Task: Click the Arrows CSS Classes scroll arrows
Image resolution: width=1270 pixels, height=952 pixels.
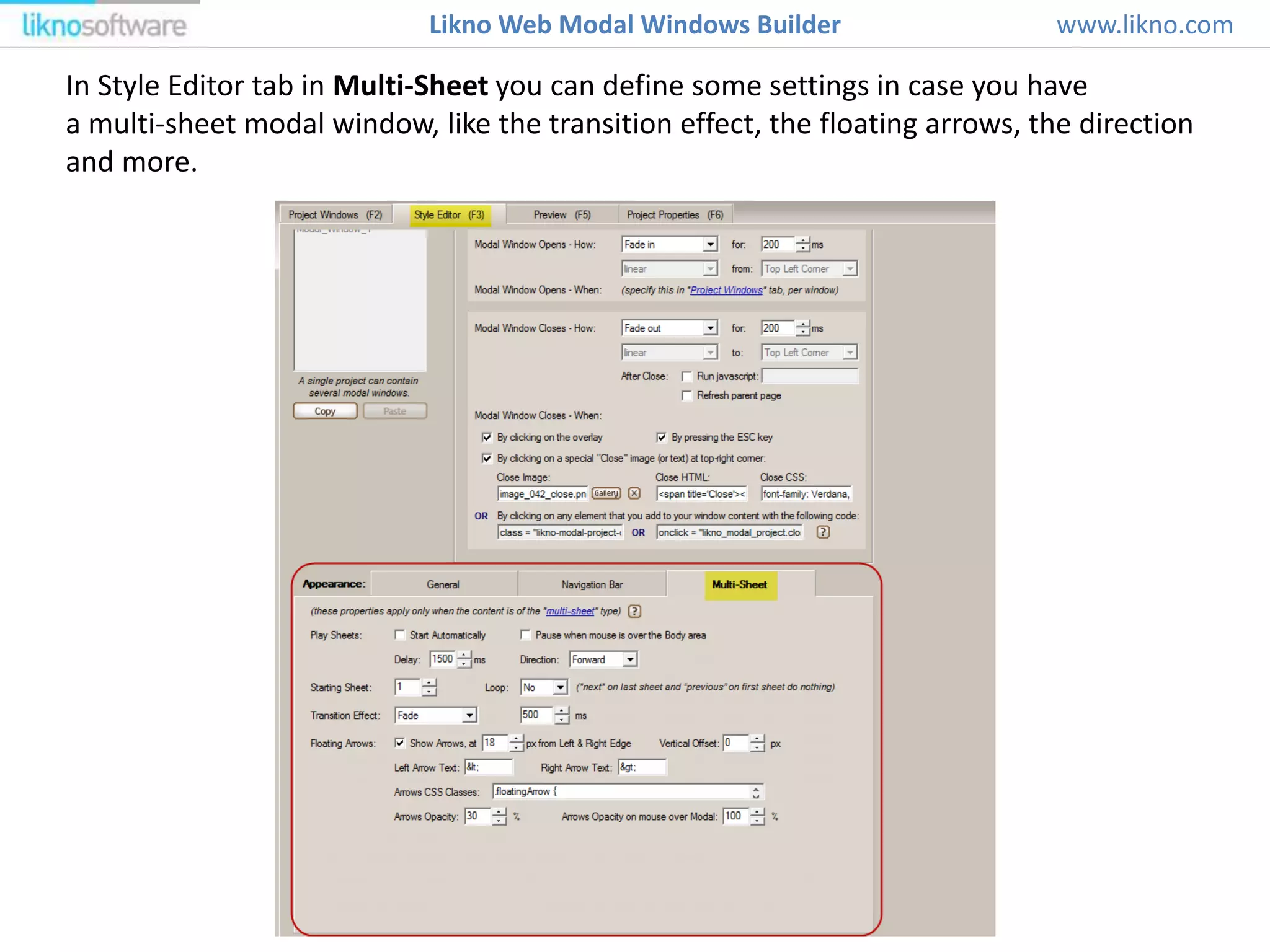Action: (756, 792)
